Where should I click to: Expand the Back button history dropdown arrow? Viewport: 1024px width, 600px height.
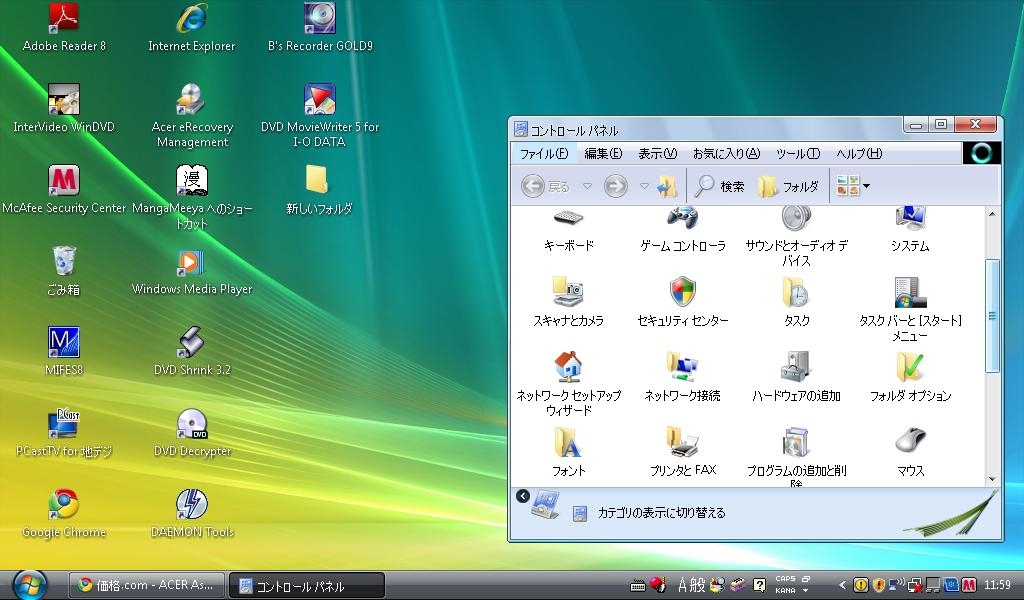[x=587, y=186]
